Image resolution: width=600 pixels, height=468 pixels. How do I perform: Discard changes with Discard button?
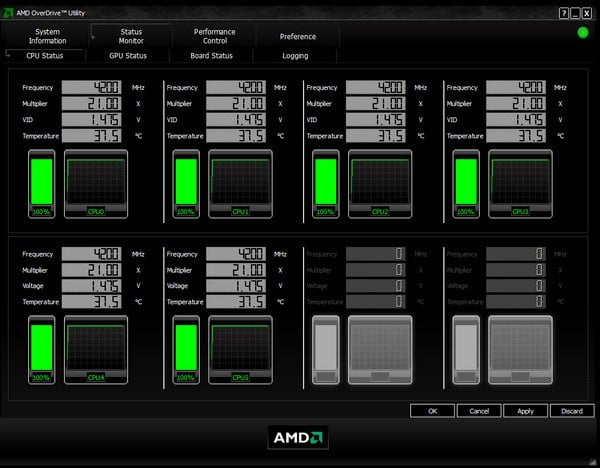[x=572, y=411]
